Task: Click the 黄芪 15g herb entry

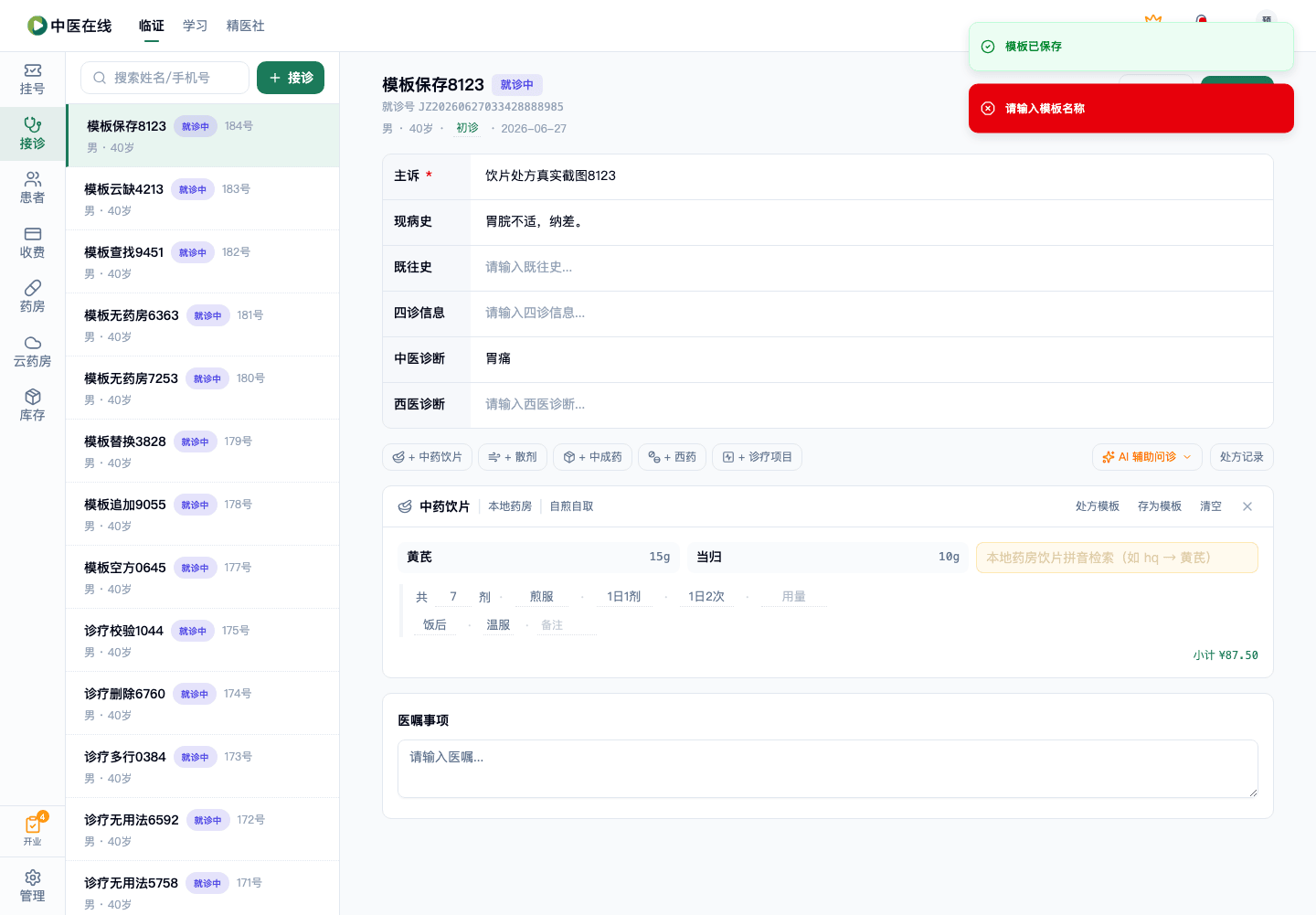Action: 538,558
